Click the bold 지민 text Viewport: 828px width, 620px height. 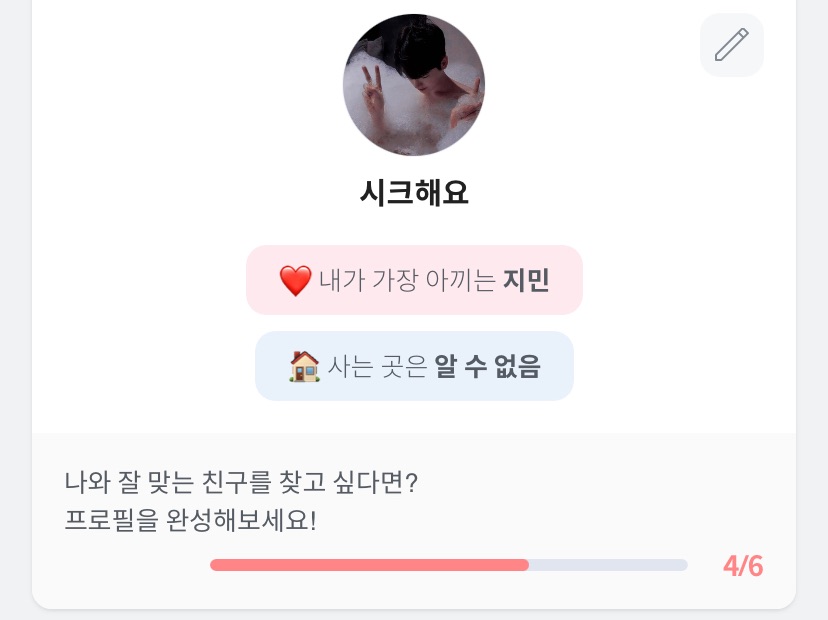[526, 281]
